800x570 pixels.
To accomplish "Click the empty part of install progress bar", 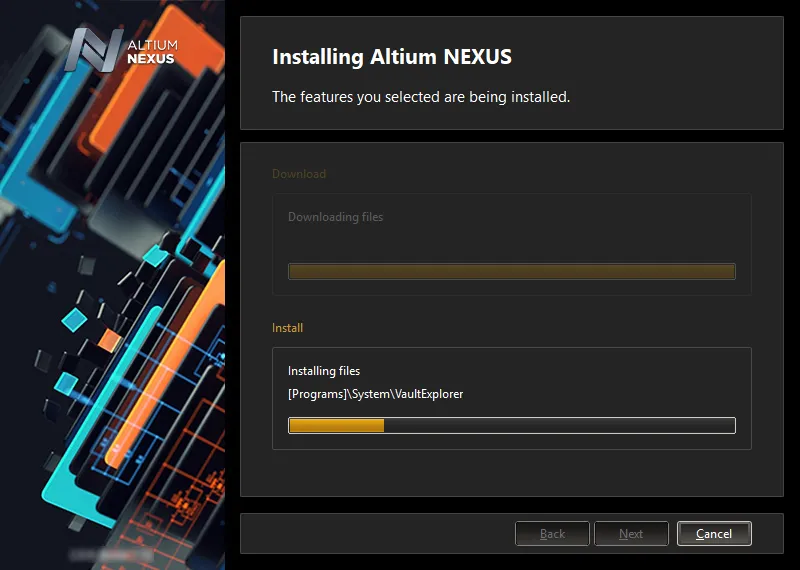I will point(559,425).
